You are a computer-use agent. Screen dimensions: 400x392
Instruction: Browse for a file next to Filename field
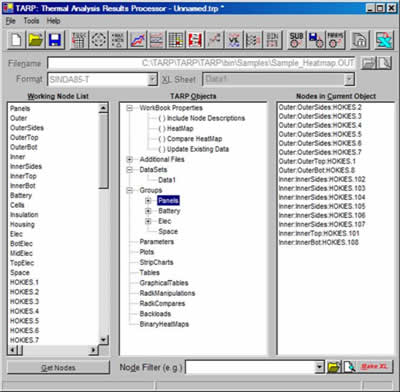point(368,63)
